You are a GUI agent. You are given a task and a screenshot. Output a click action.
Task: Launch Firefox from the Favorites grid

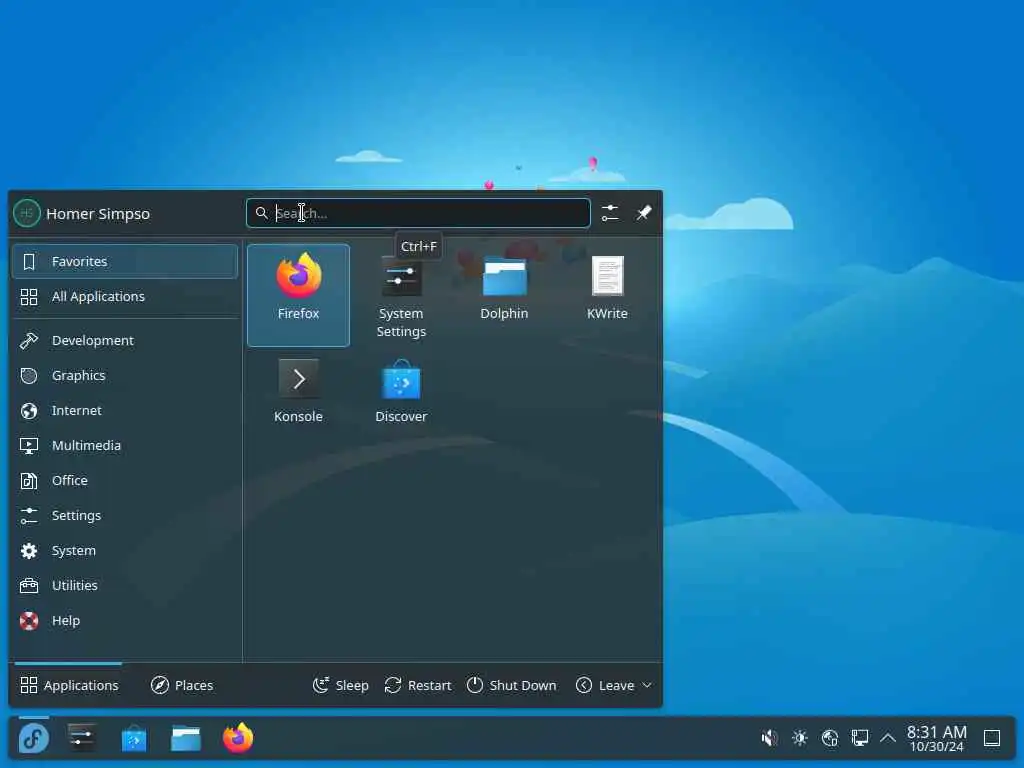(x=298, y=295)
